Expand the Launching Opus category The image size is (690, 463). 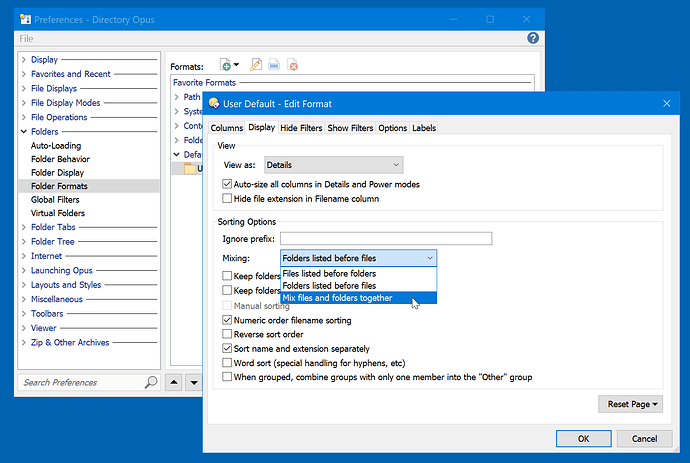tap(24, 270)
